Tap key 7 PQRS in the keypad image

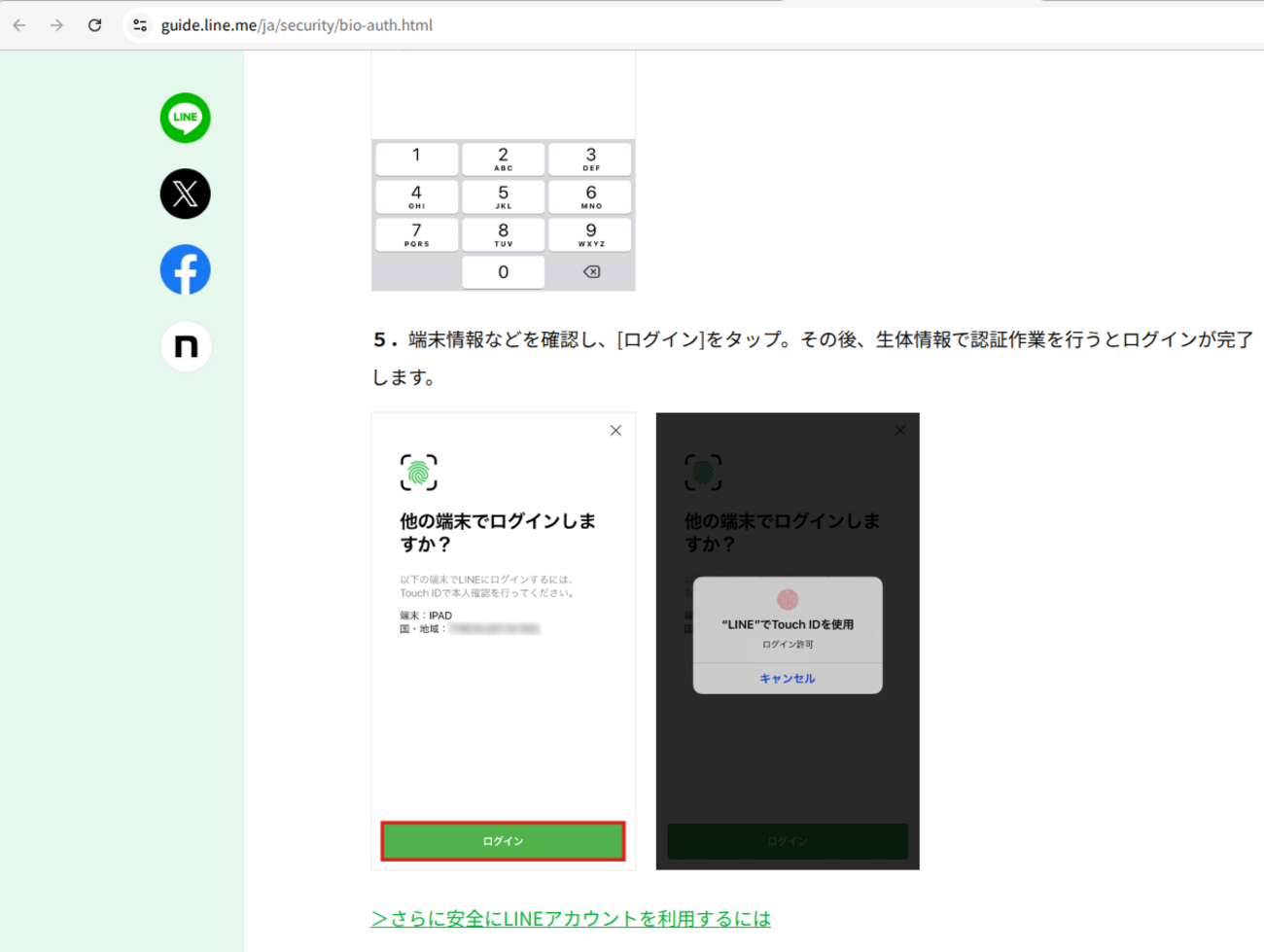click(416, 234)
